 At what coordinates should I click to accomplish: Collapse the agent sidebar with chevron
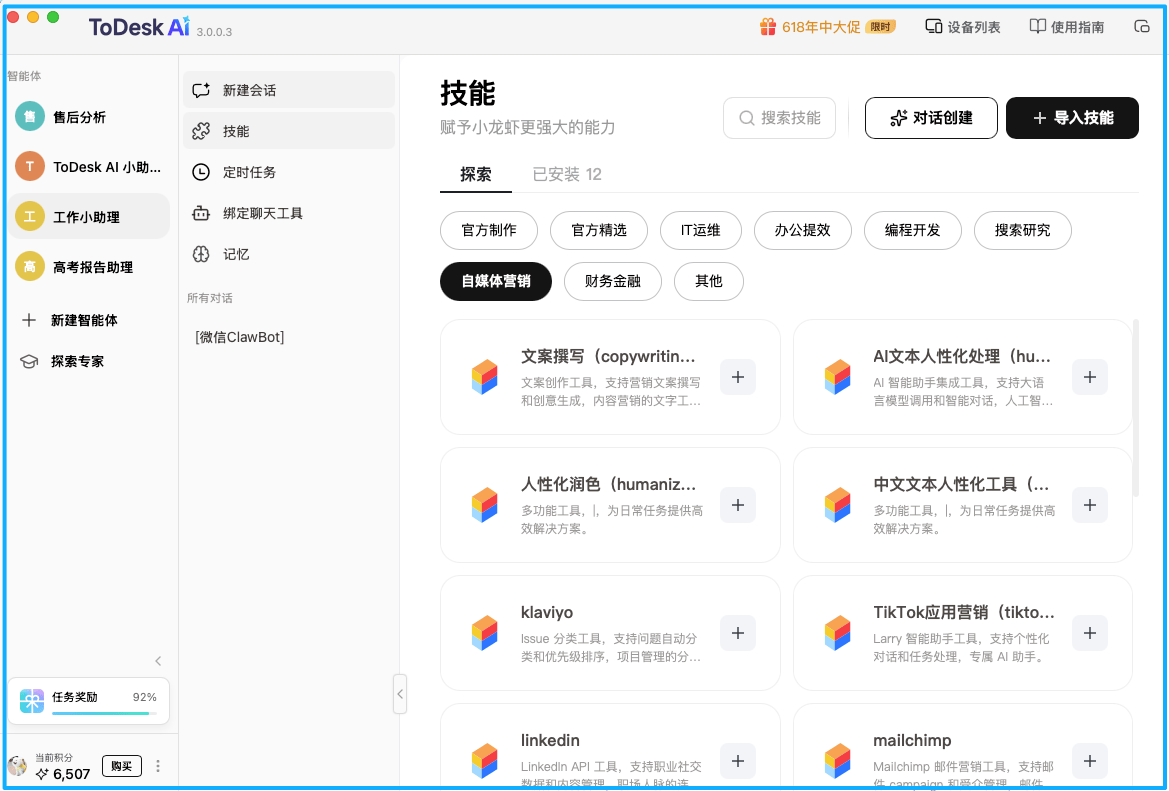coord(158,661)
